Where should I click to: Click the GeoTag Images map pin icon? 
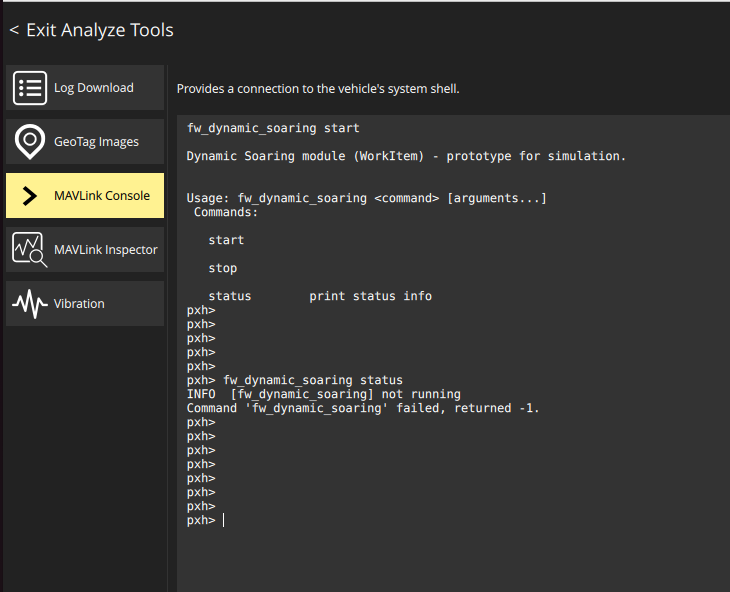(x=30, y=142)
